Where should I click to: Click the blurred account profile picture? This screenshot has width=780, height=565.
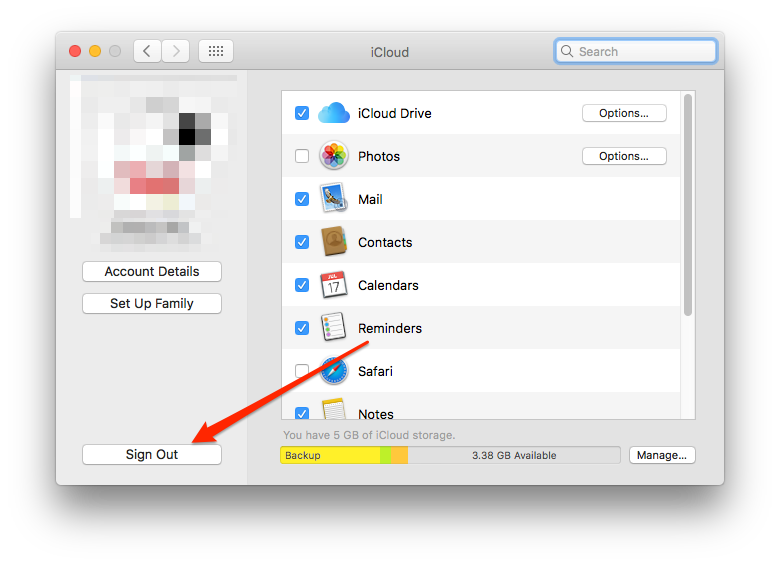(x=153, y=147)
